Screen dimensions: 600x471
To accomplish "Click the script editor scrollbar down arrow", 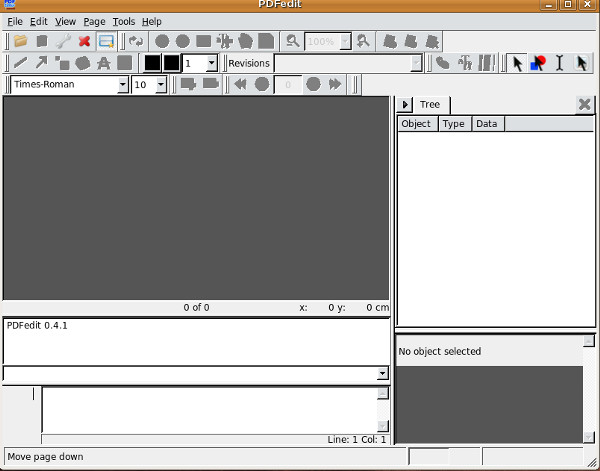I will (383, 426).
